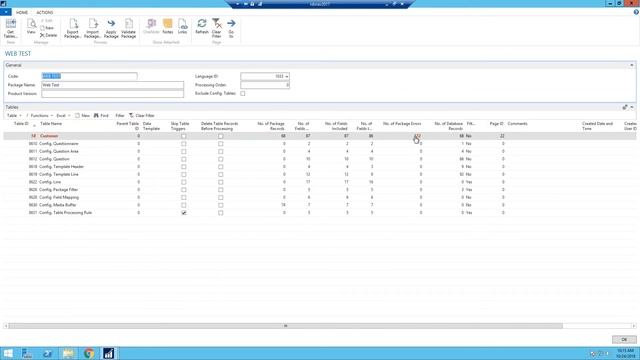Open the application menu dropdown button
This screenshot has width=640, height=360.
pos(6,12)
